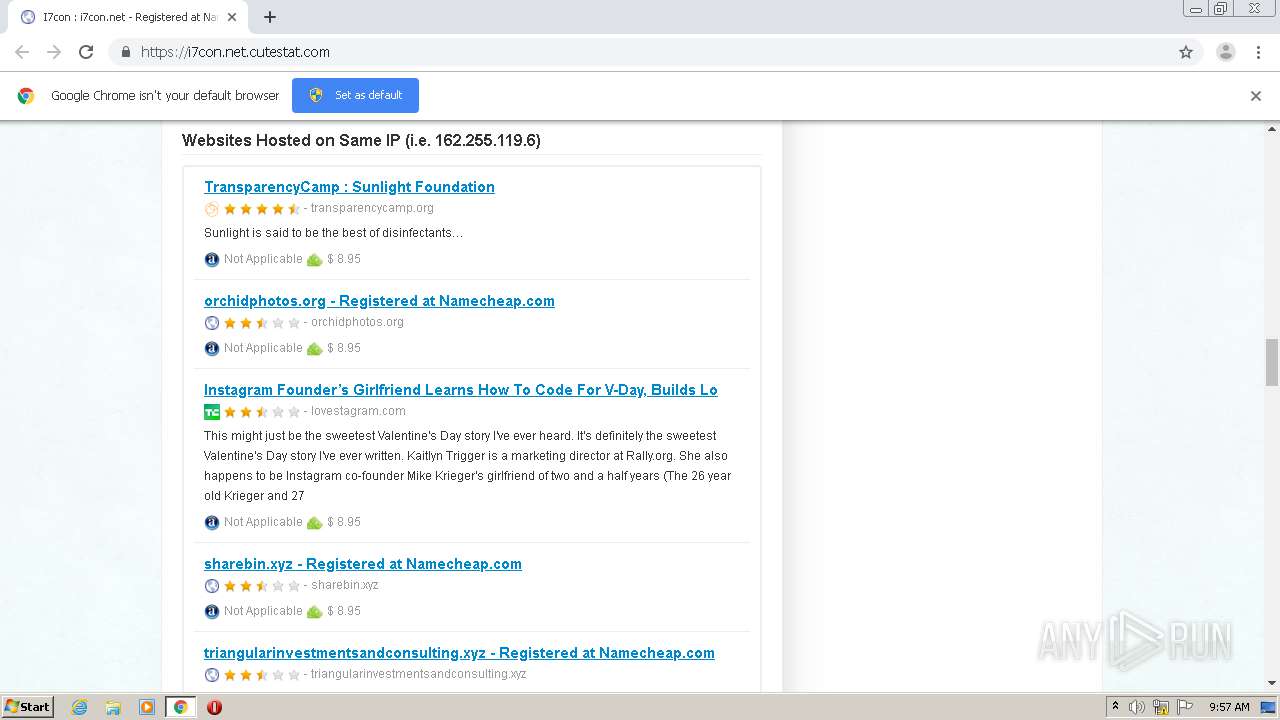Open orchidphotos.org Namecheap link
Image resolution: width=1280 pixels, height=720 pixels.
[379, 301]
